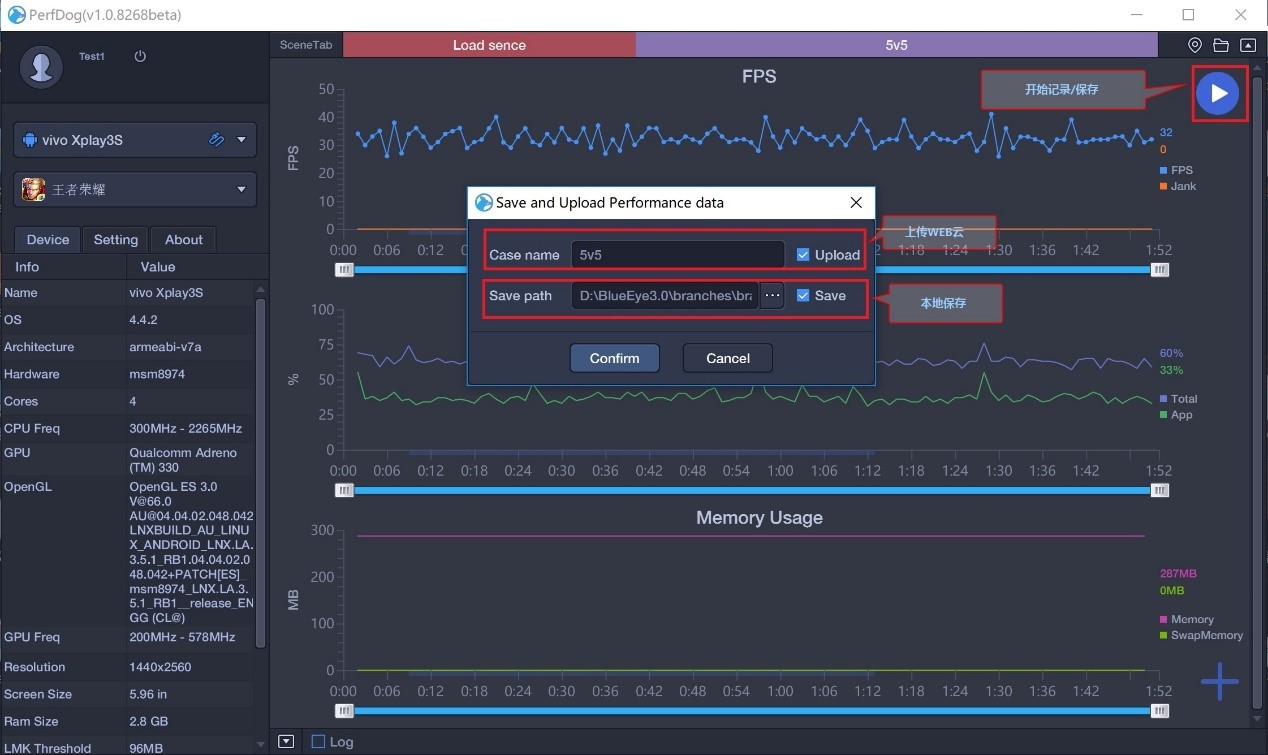This screenshot has height=755, width=1268.
Task: Click inside the Case name input field
Action: tap(678, 255)
